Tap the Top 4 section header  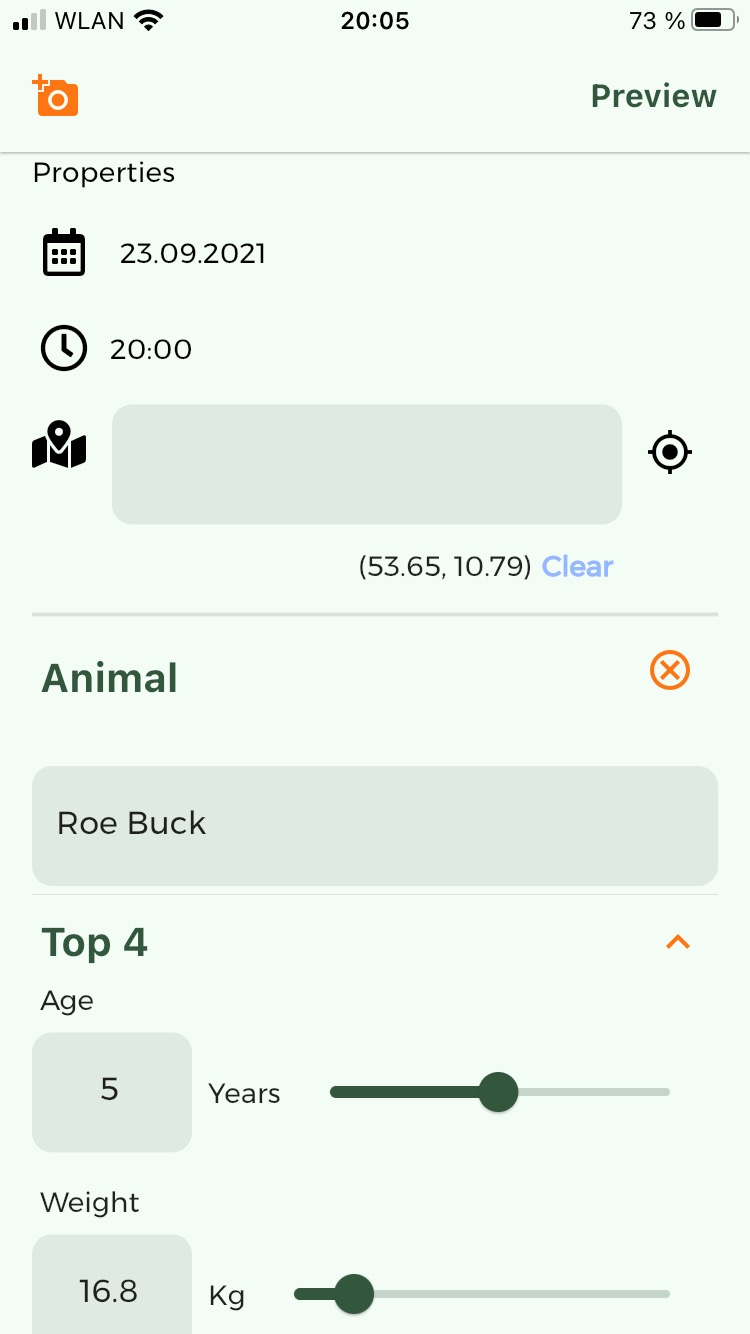[x=95, y=943]
